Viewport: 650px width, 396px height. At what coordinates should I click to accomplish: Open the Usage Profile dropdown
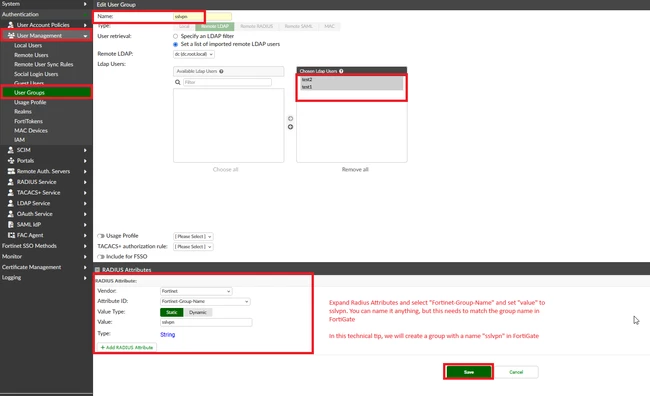[193, 236]
